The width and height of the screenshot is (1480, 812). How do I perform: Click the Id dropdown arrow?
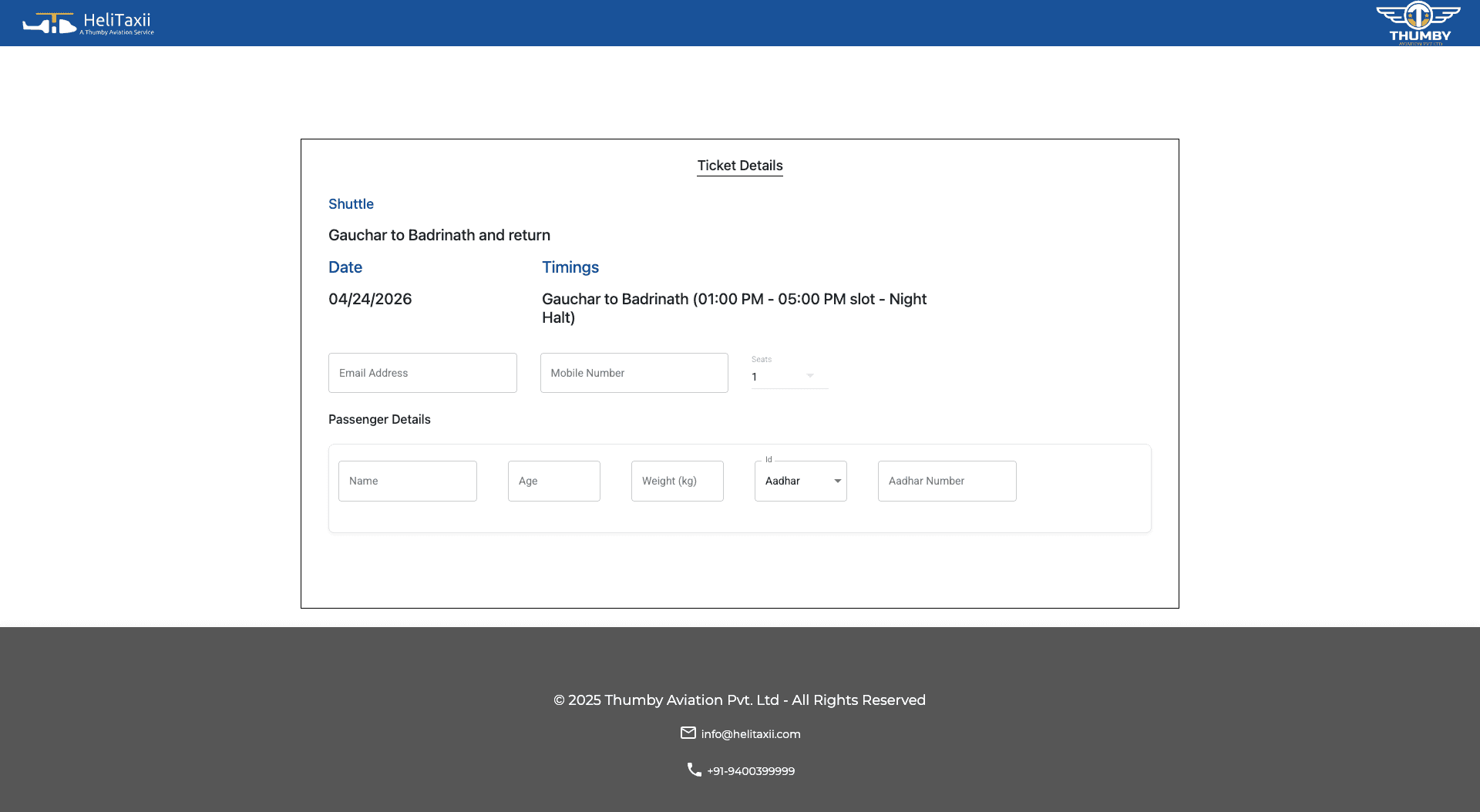837,481
